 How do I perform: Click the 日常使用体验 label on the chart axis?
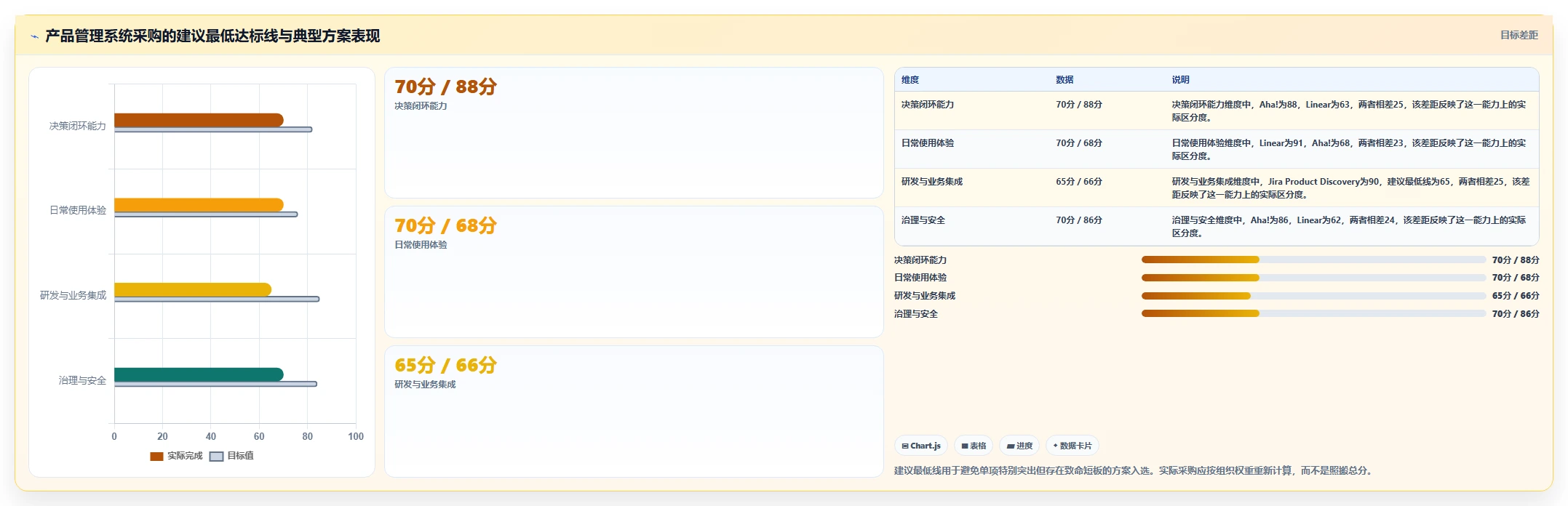pos(78,210)
